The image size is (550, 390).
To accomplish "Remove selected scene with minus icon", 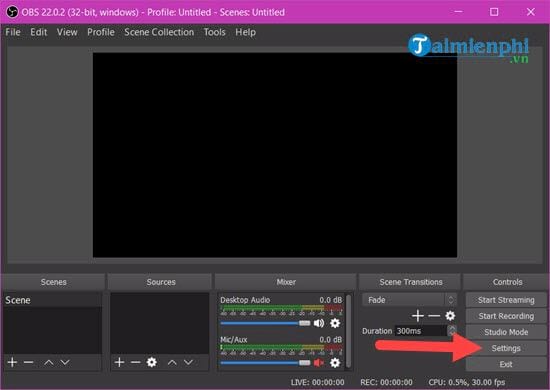I will [28, 362].
